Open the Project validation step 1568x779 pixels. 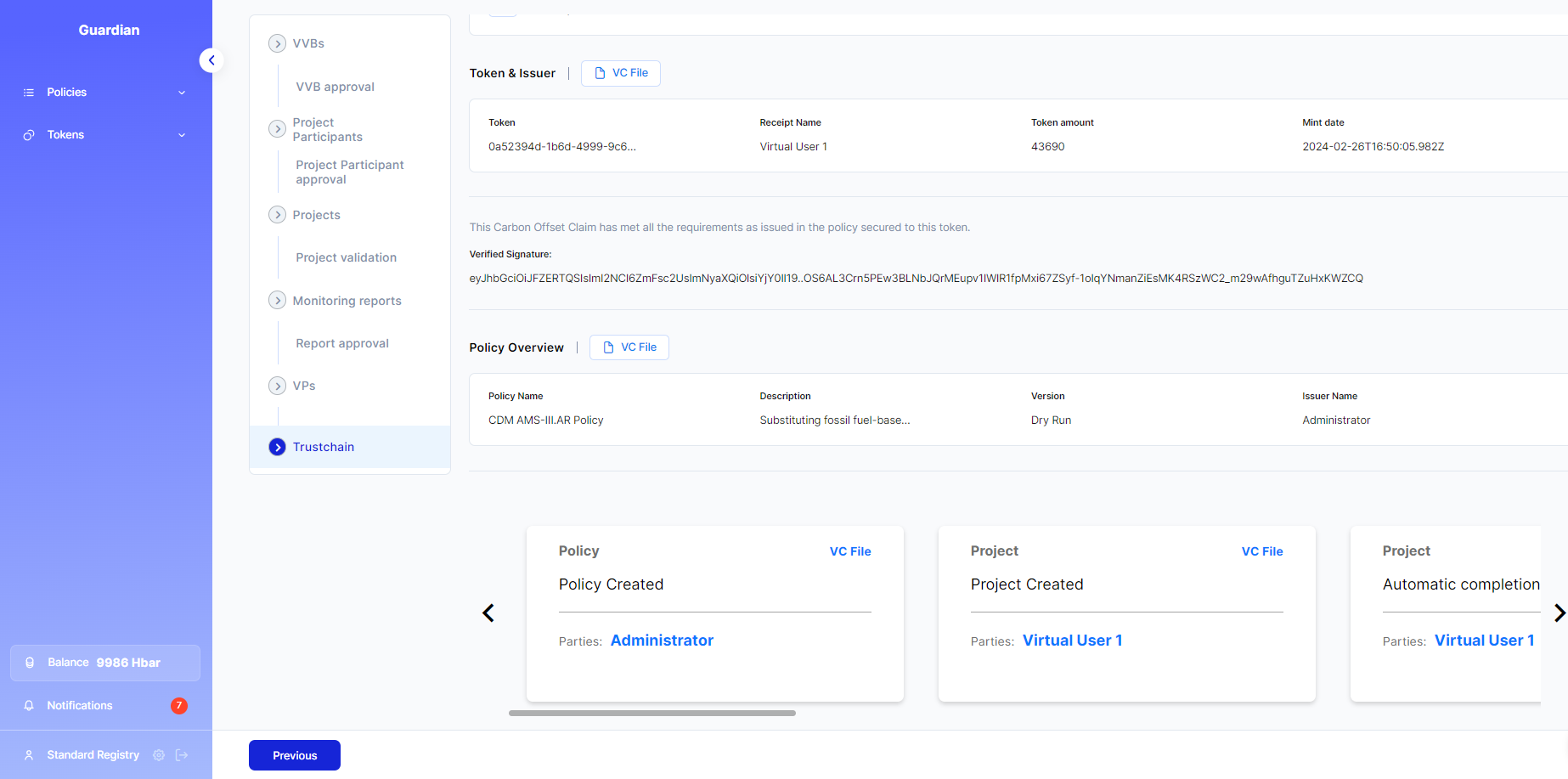346,257
